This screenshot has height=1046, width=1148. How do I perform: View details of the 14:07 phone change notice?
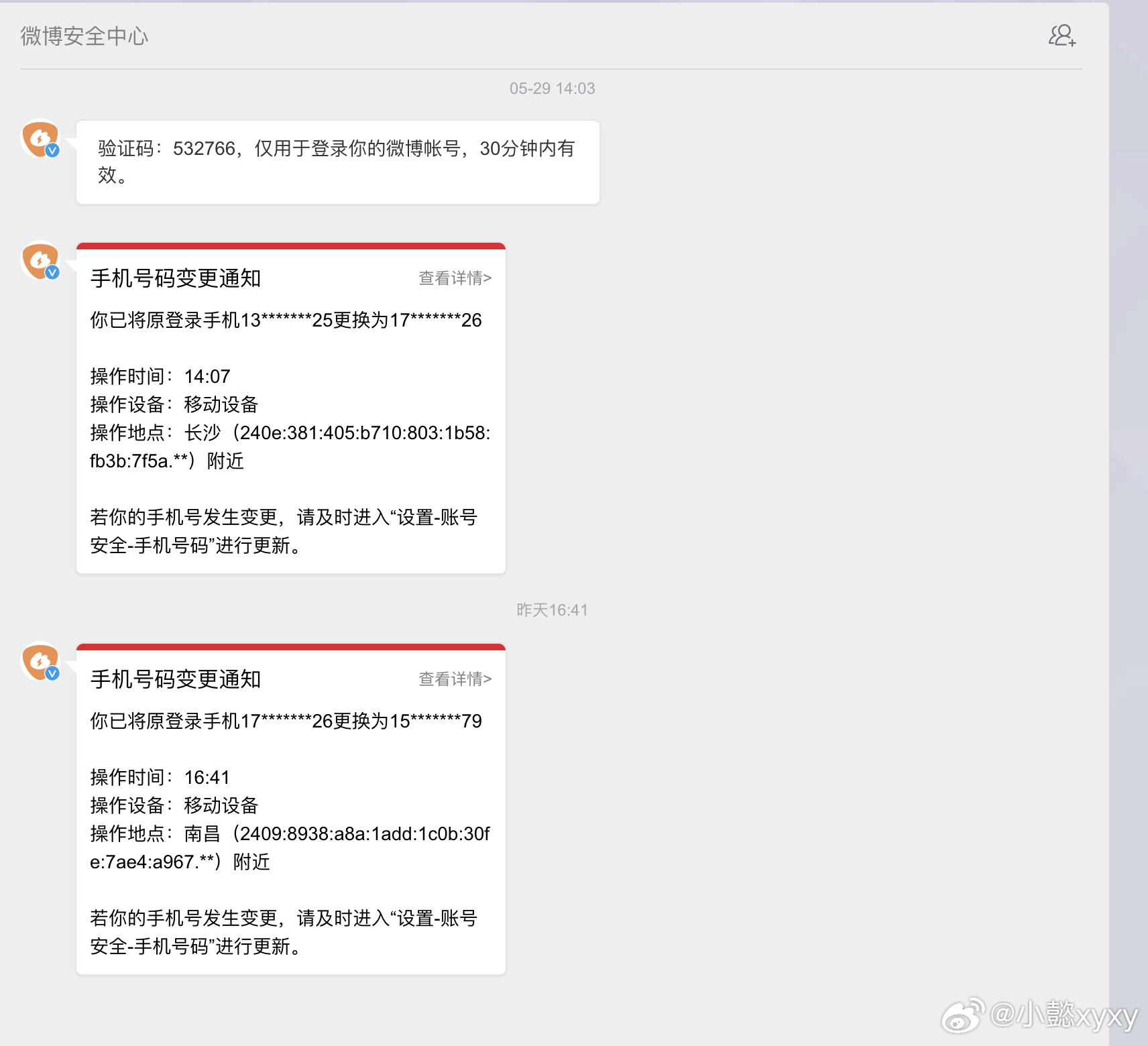pyautogui.click(x=455, y=278)
